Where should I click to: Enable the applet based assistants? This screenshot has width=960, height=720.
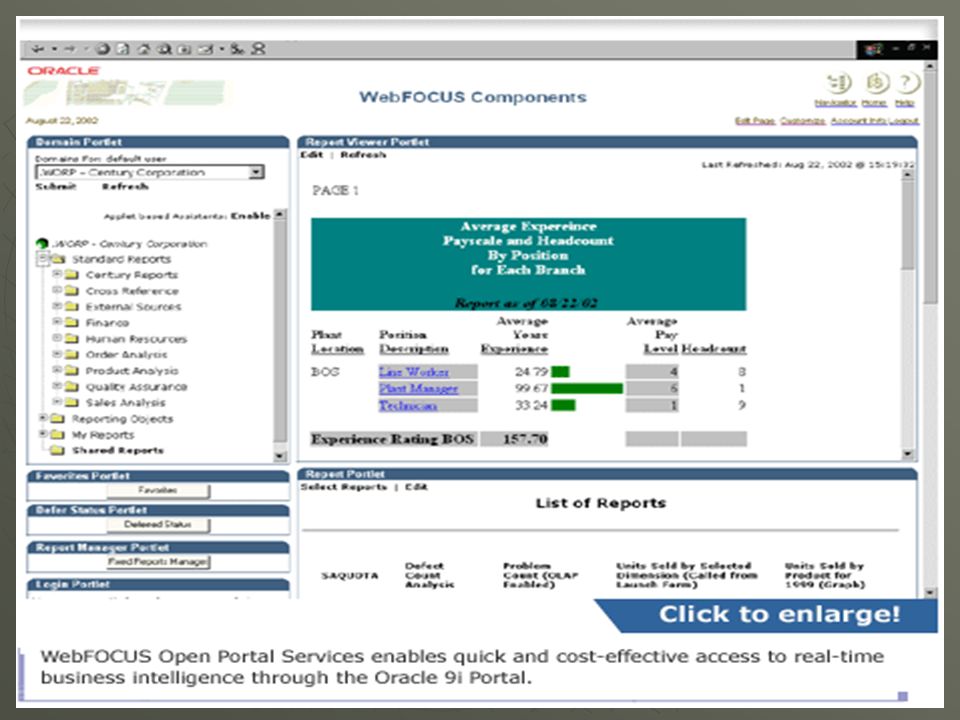pos(250,216)
